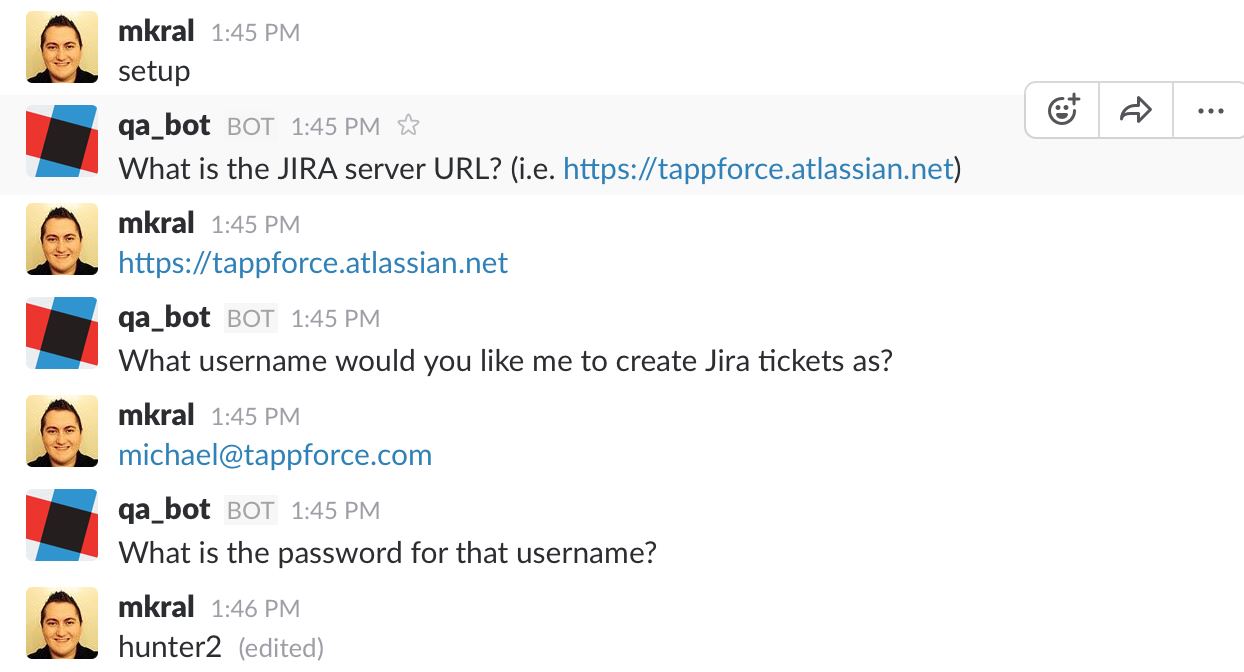Open qa_bot avatar beside the username question

coord(62,333)
